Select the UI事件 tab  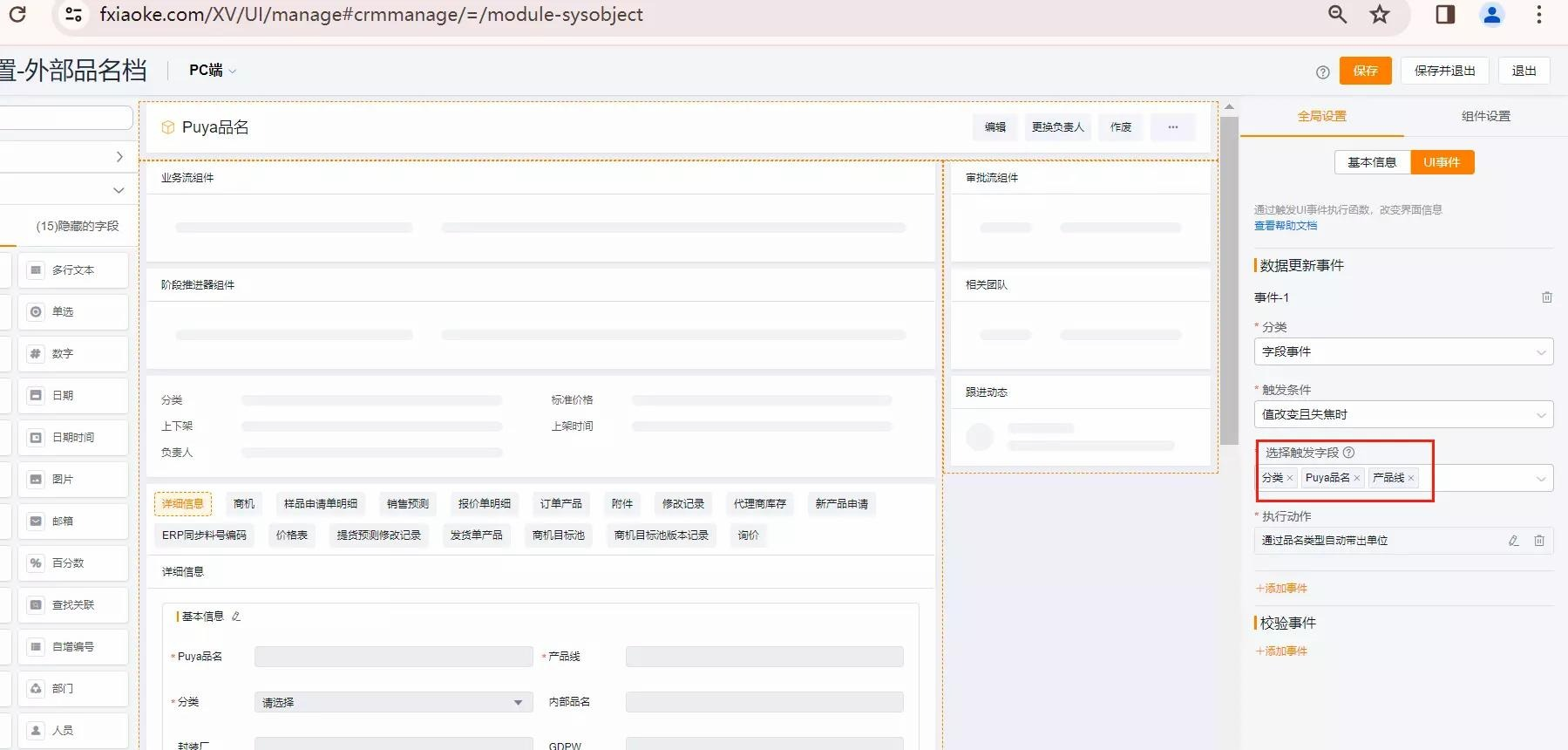pyautogui.click(x=1442, y=162)
